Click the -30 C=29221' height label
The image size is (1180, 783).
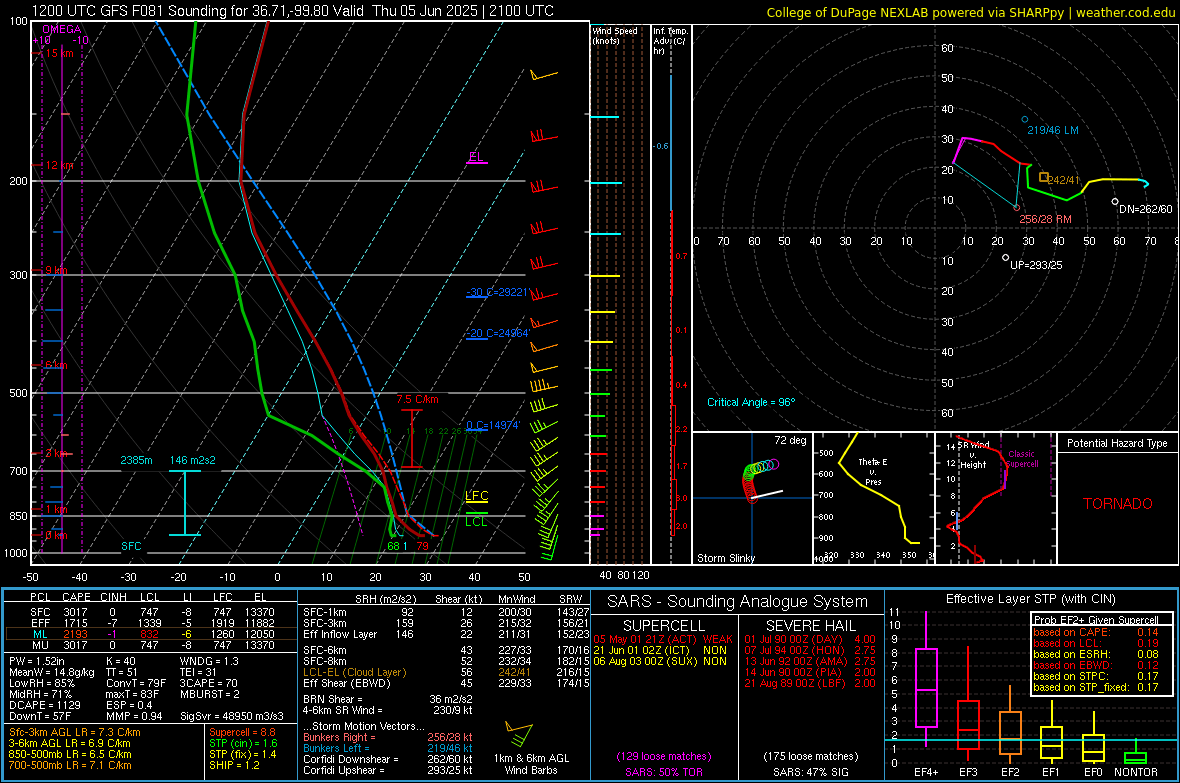[497, 292]
